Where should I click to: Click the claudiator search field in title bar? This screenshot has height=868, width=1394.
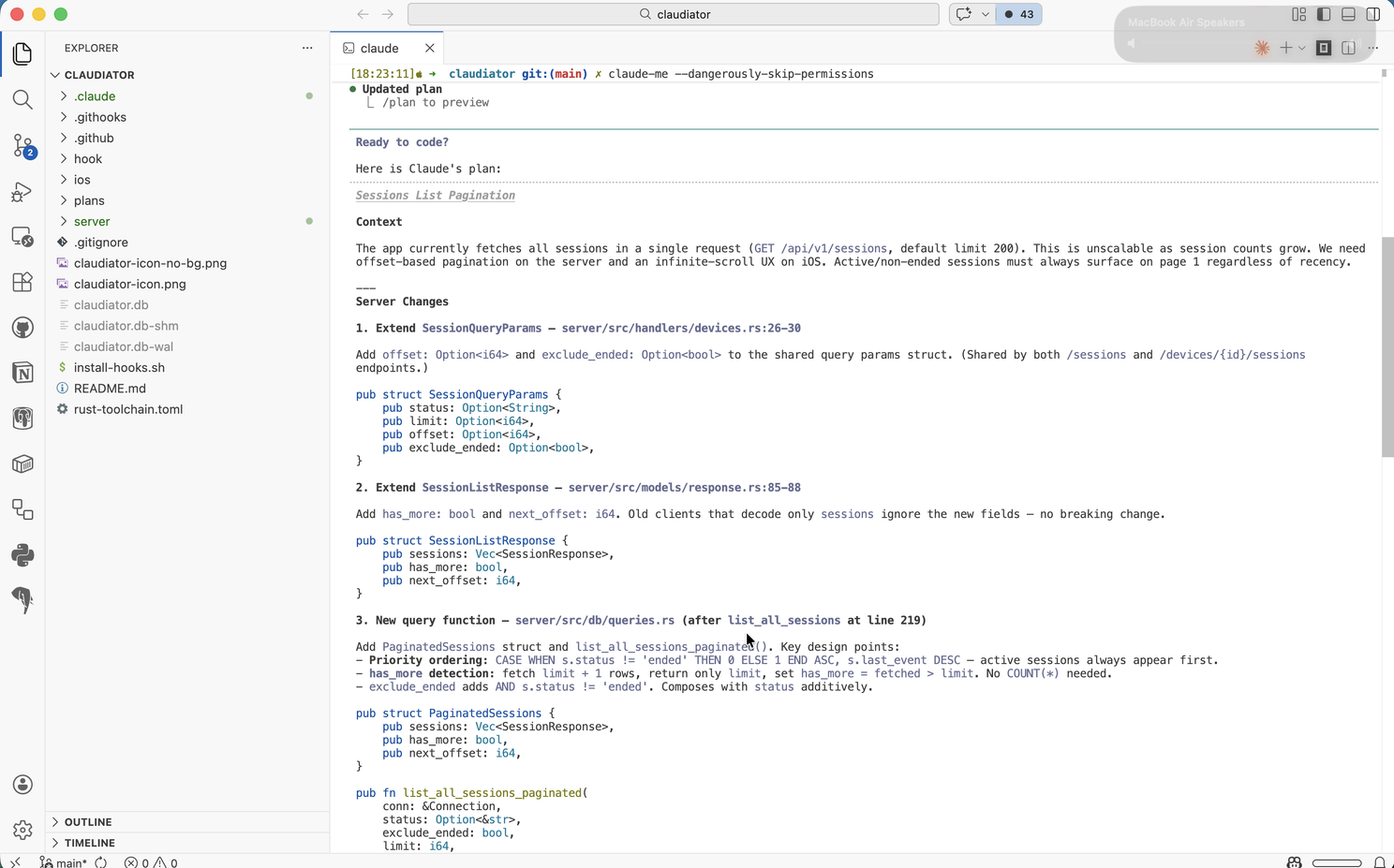point(674,14)
